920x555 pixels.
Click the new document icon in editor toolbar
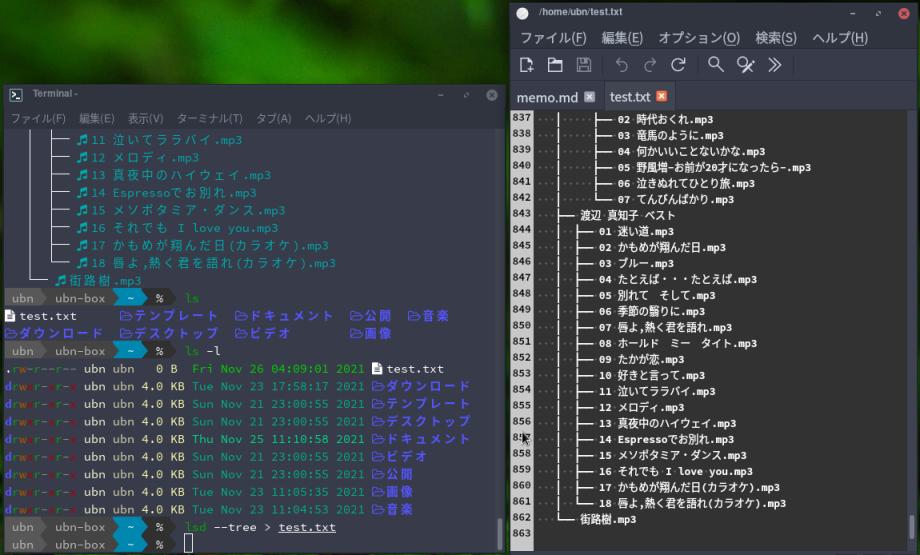pyautogui.click(x=526, y=65)
